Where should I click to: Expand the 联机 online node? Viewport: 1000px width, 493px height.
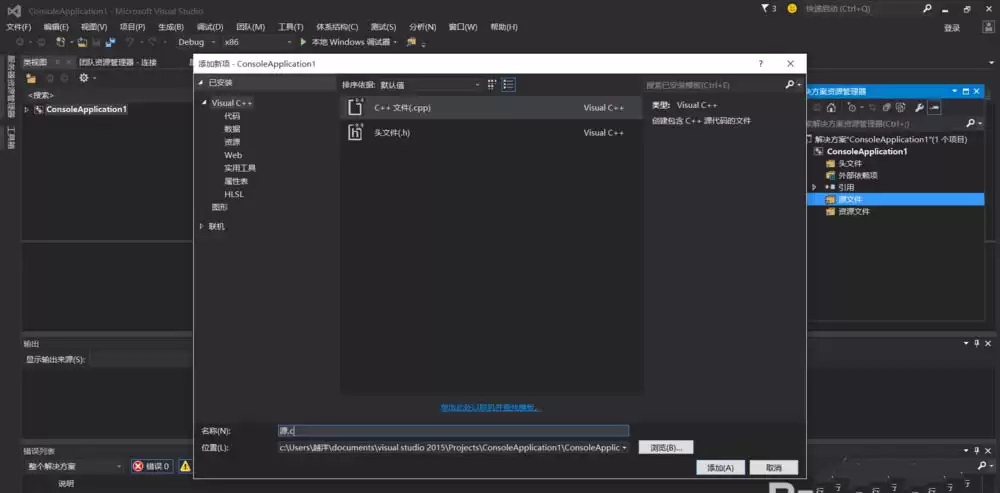coord(203,227)
